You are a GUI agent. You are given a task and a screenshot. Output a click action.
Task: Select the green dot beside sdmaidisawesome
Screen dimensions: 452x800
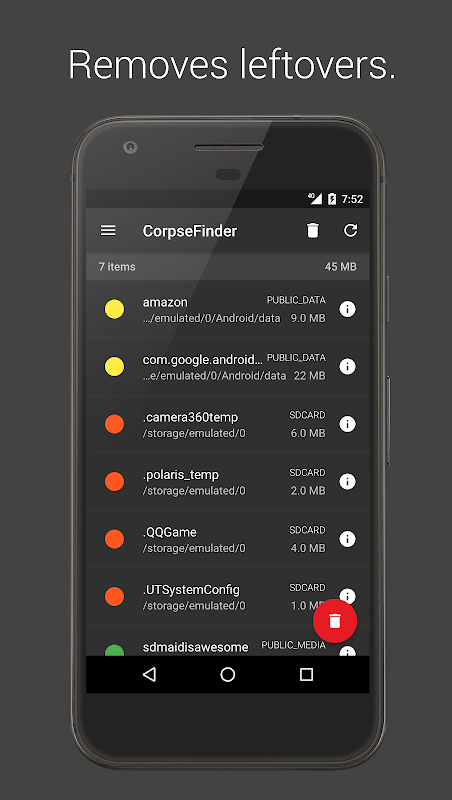pos(114,650)
